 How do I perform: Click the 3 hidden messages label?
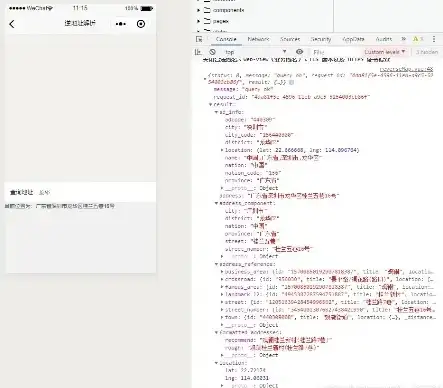(x=427, y=52)
